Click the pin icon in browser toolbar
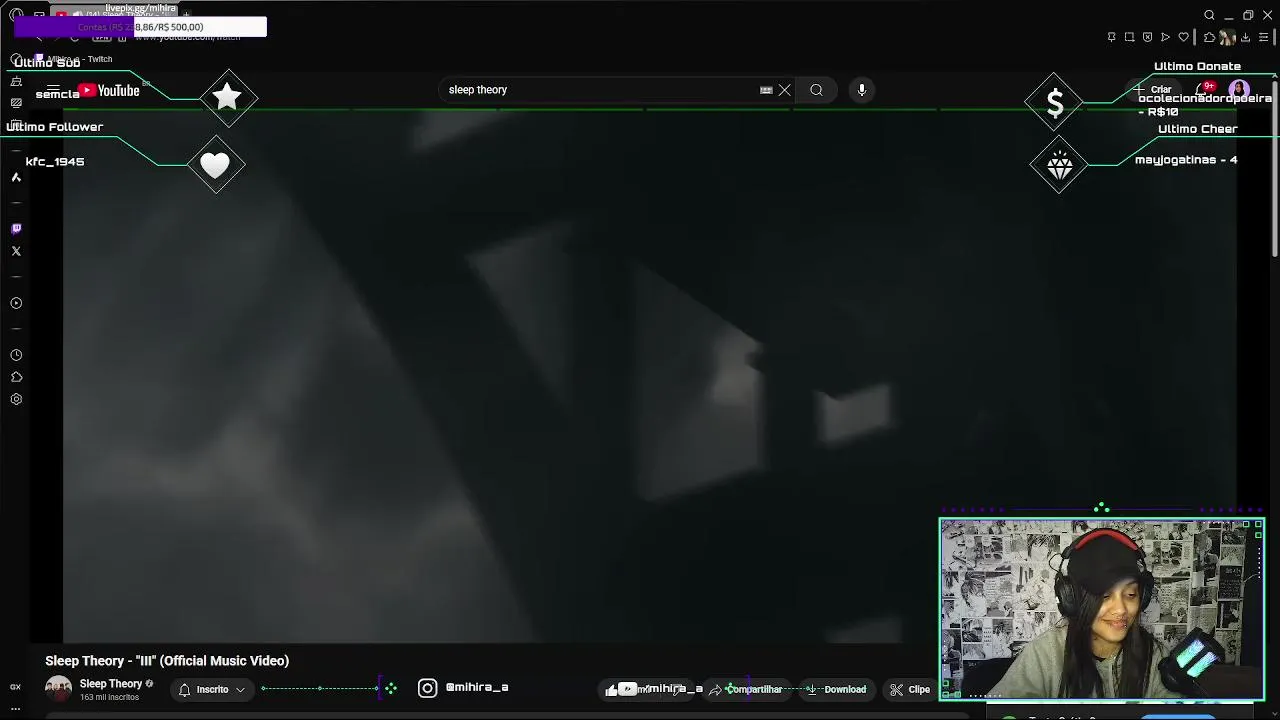Screen dimensions: 1280x720 pos(1111,37)
